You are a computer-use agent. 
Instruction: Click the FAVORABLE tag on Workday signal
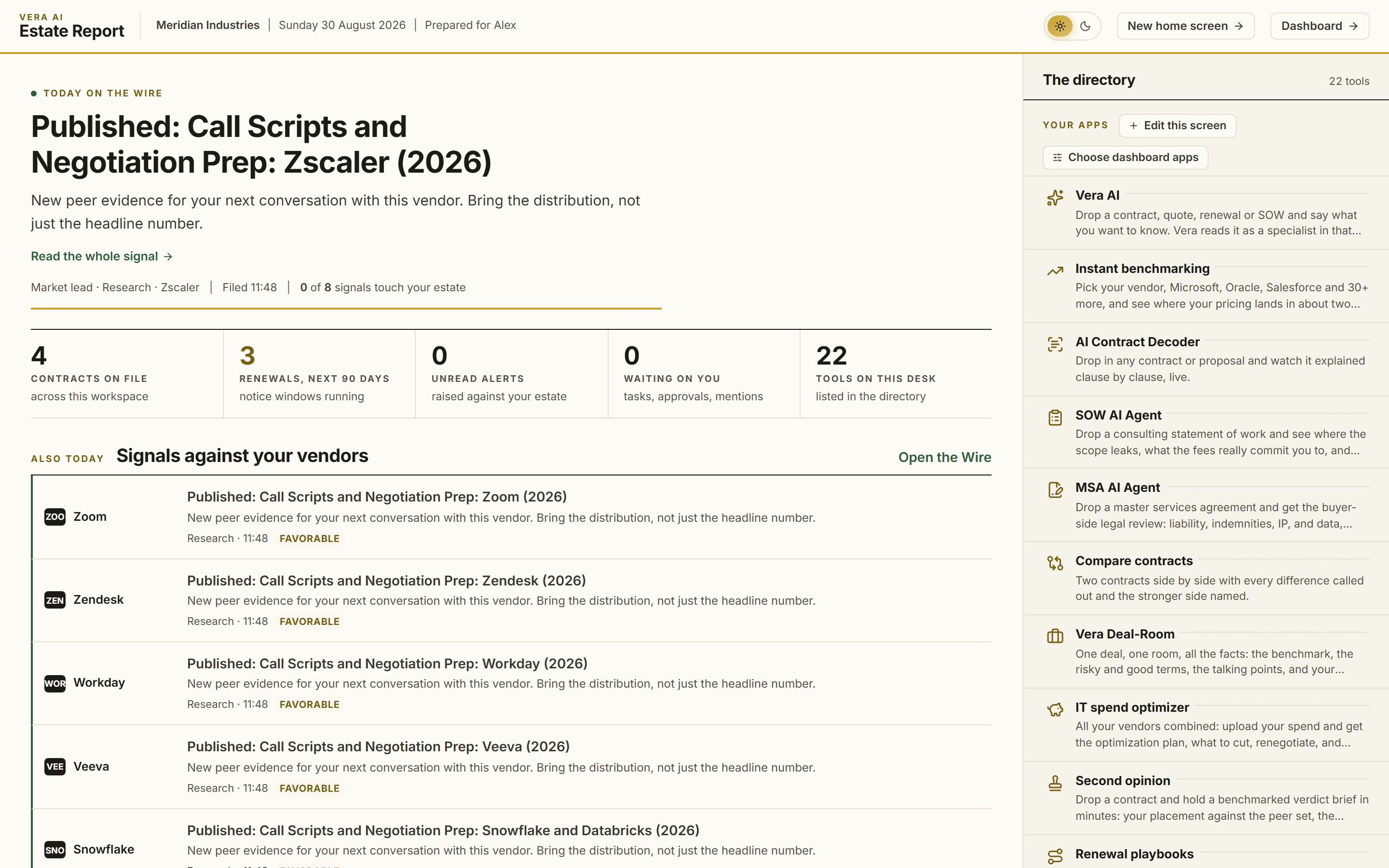click(309, 705)
